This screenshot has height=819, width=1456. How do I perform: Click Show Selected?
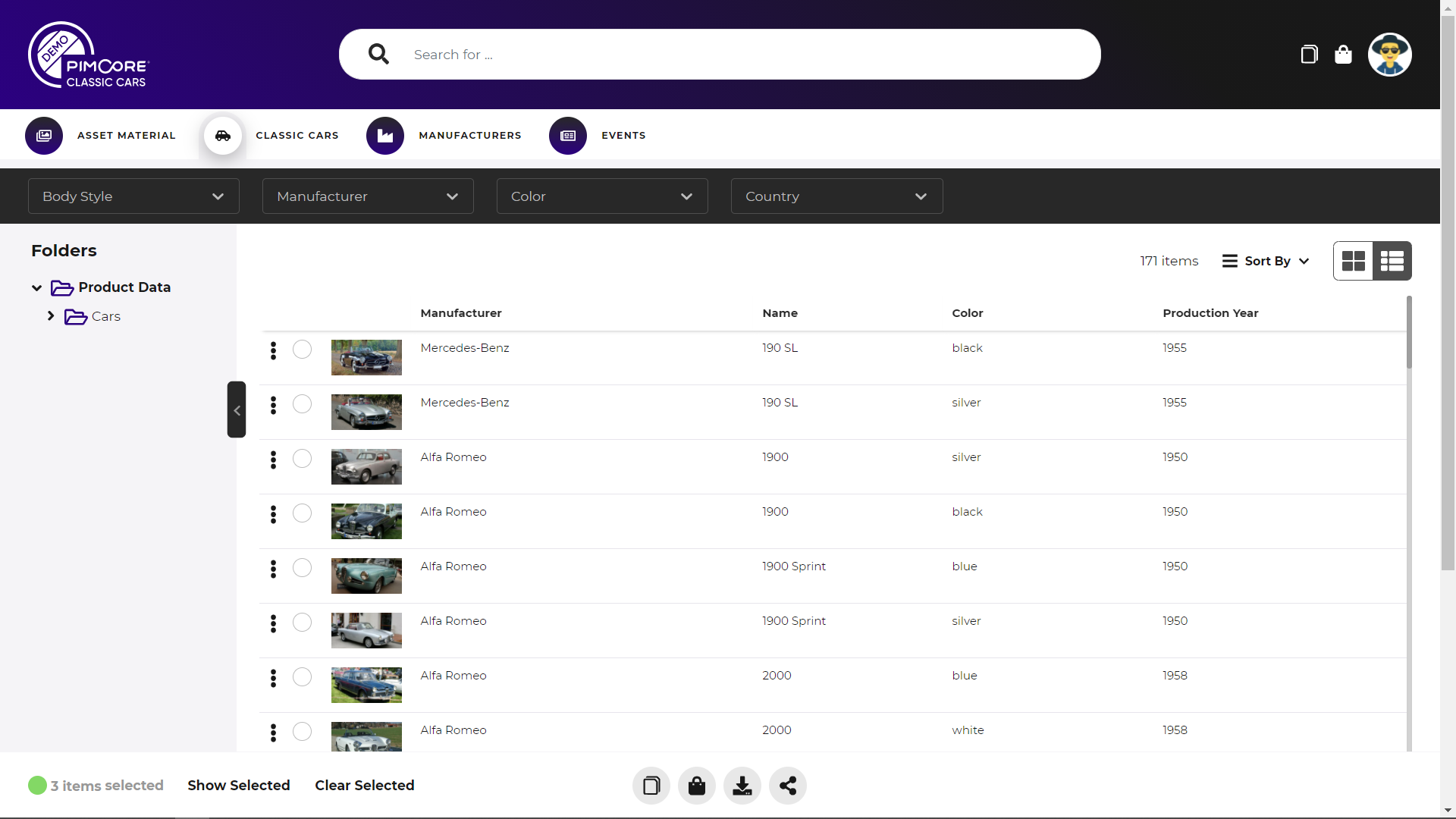pos(239,786)
